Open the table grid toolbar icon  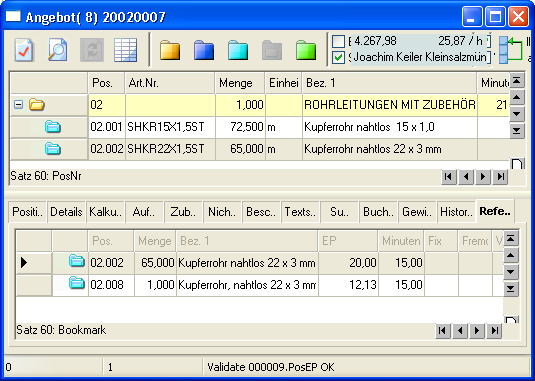[x=126, y=50]
